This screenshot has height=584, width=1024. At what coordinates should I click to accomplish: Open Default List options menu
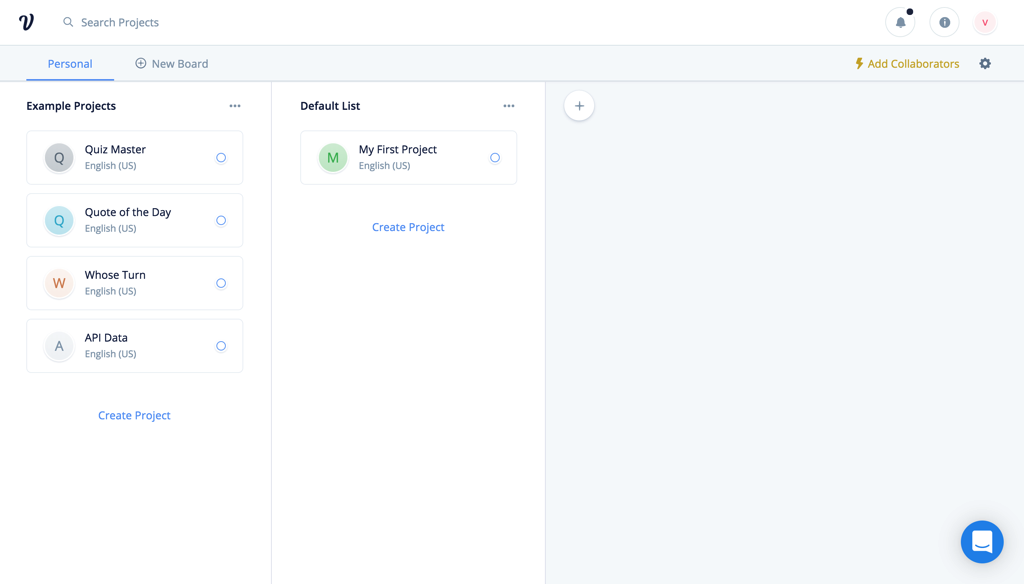click(509, 106)
